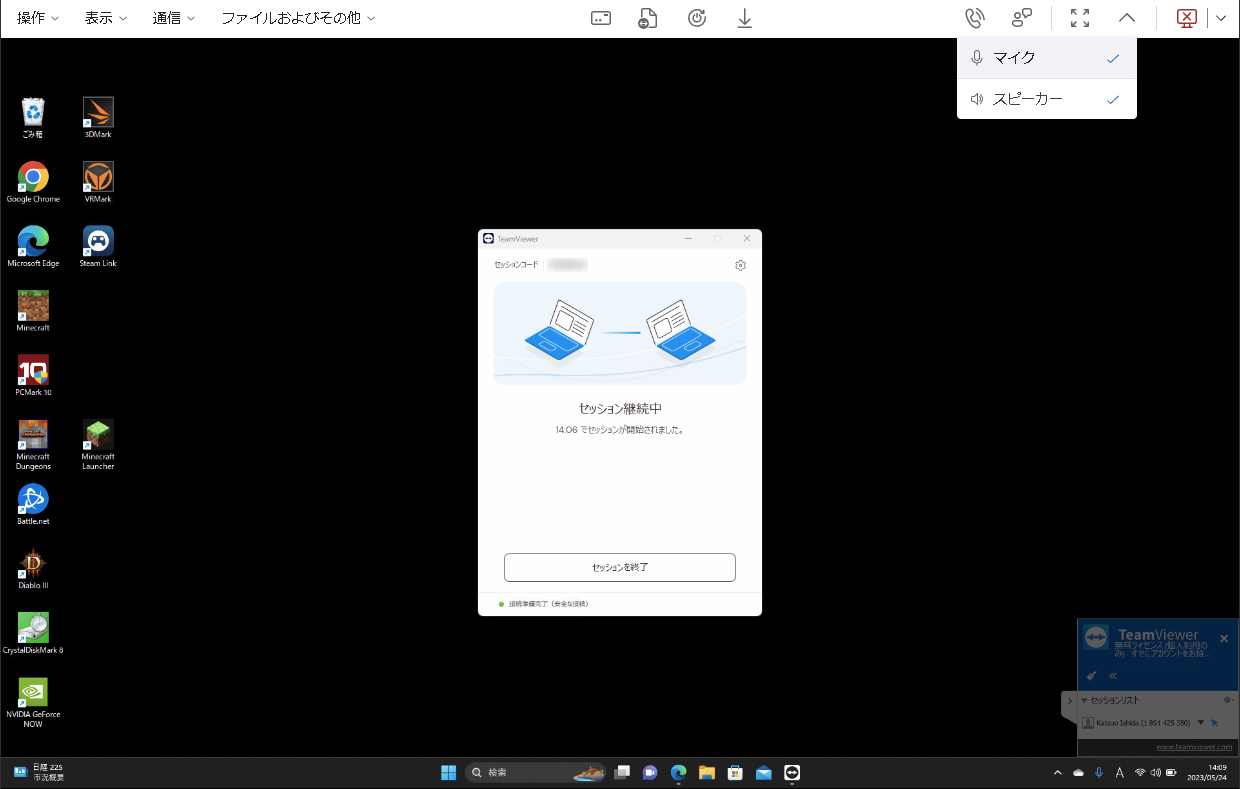Image resolution: width=1240 pixels, height=789 pixels.
Task: Open the chat participants icon
Action: tap(1022, 18)
